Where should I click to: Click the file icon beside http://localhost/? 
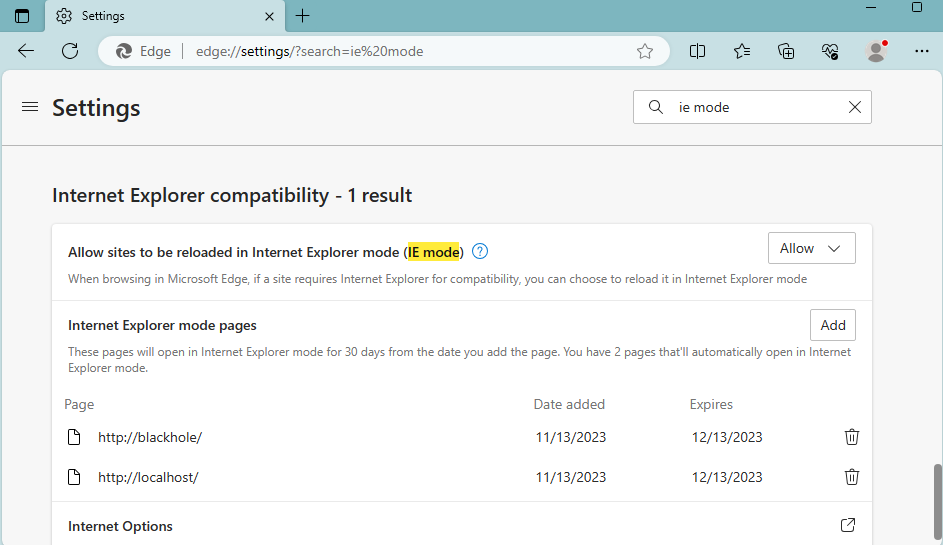74,477
